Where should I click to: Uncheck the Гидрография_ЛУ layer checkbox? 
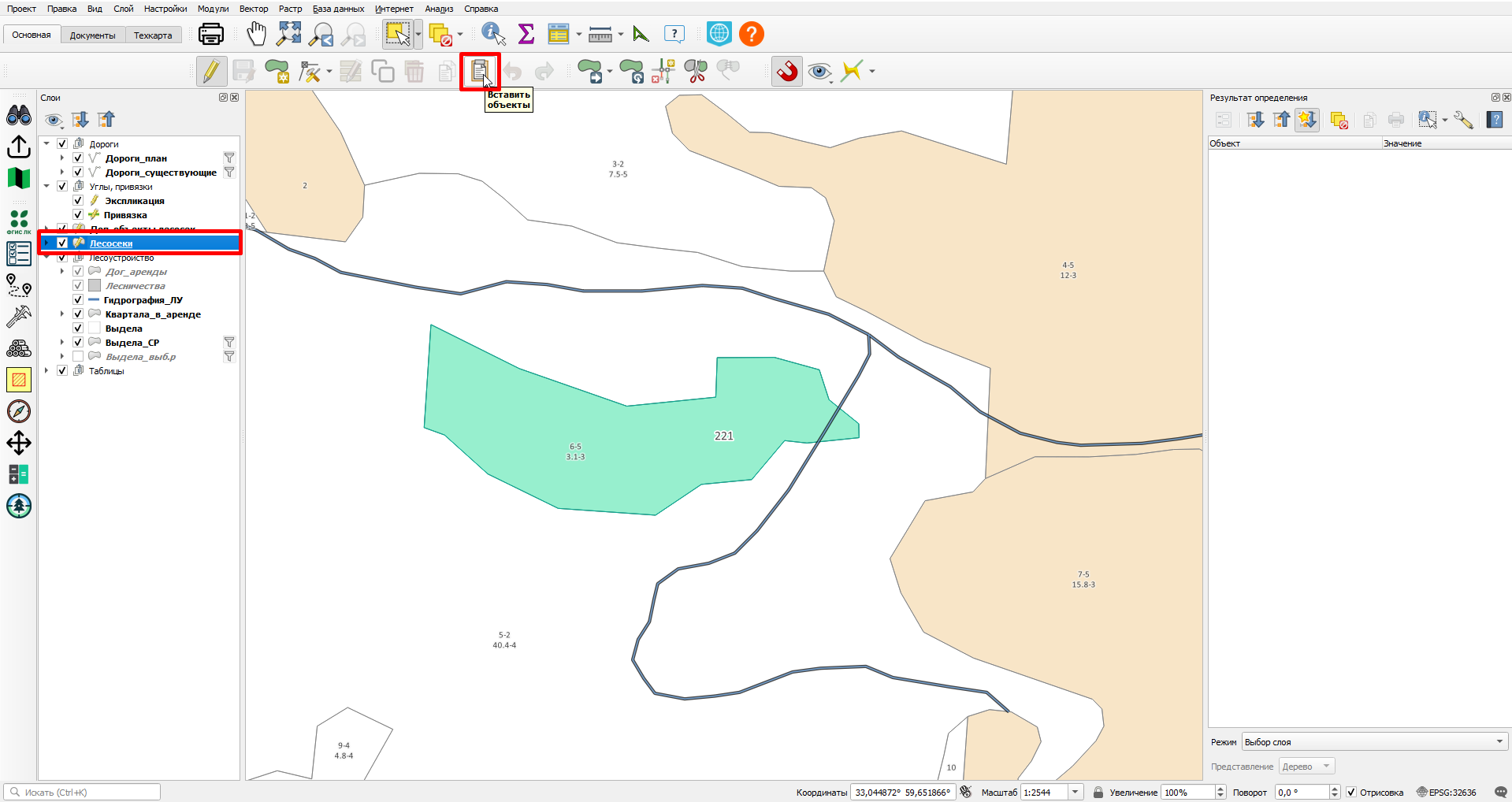click(78, 300)
